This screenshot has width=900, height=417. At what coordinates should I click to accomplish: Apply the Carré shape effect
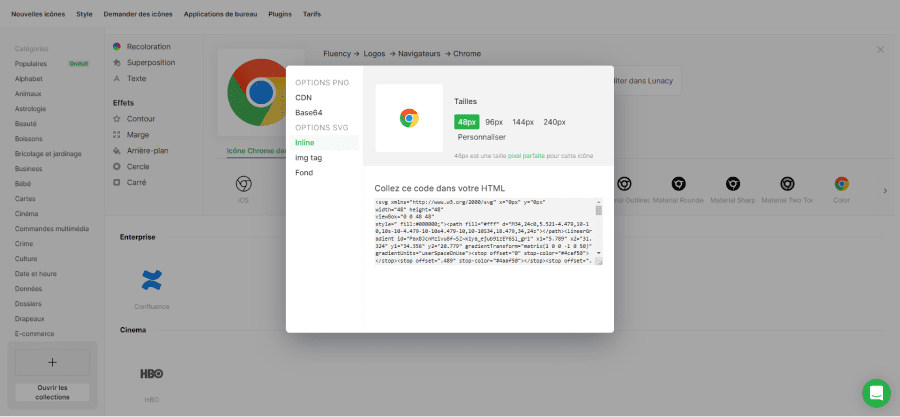coord(130,182)
